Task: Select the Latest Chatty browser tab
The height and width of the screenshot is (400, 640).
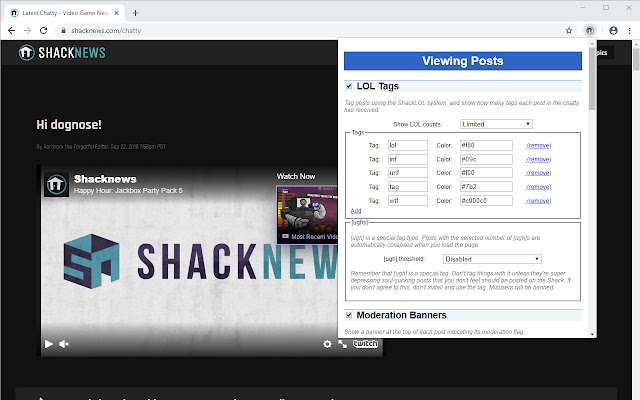Action: [x=65, y=13]
